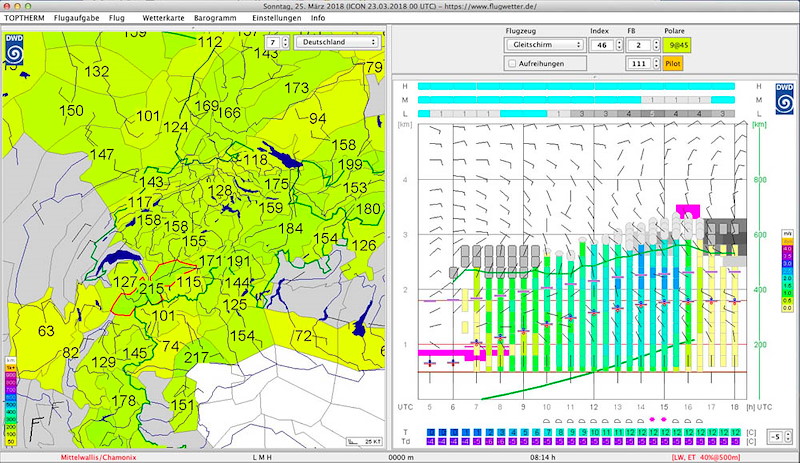This screenshot has width=800, height=463.
Task: Click Mittelwallis/Chamonix in the status bar
Action: click(98, 457)
